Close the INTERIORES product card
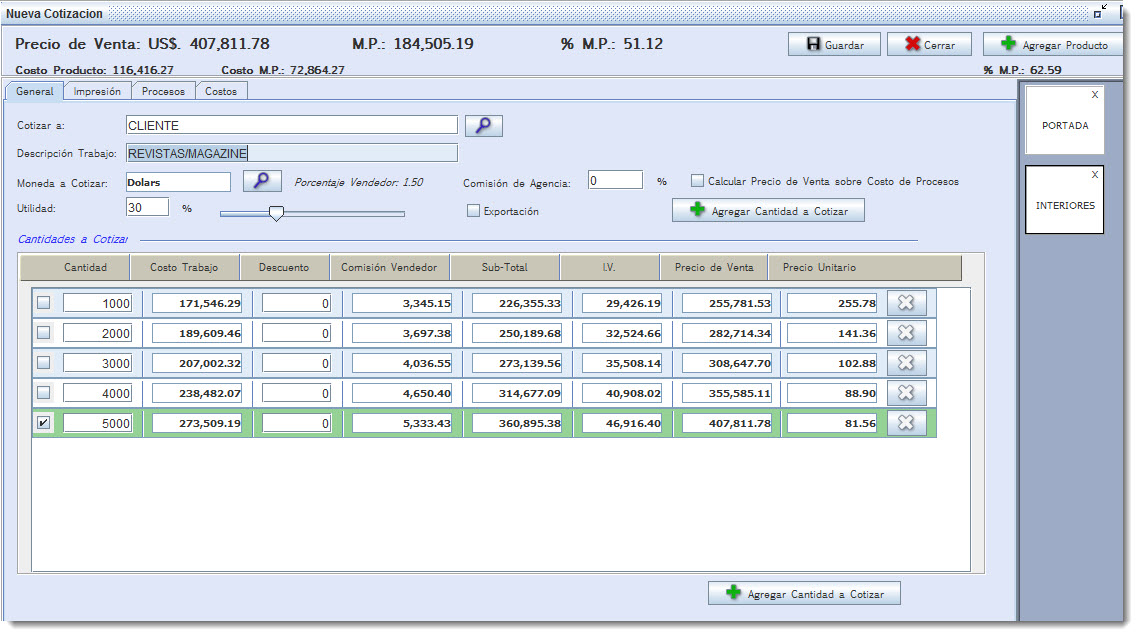Viewport: 1138px width, 636px height. point(1094,174)
